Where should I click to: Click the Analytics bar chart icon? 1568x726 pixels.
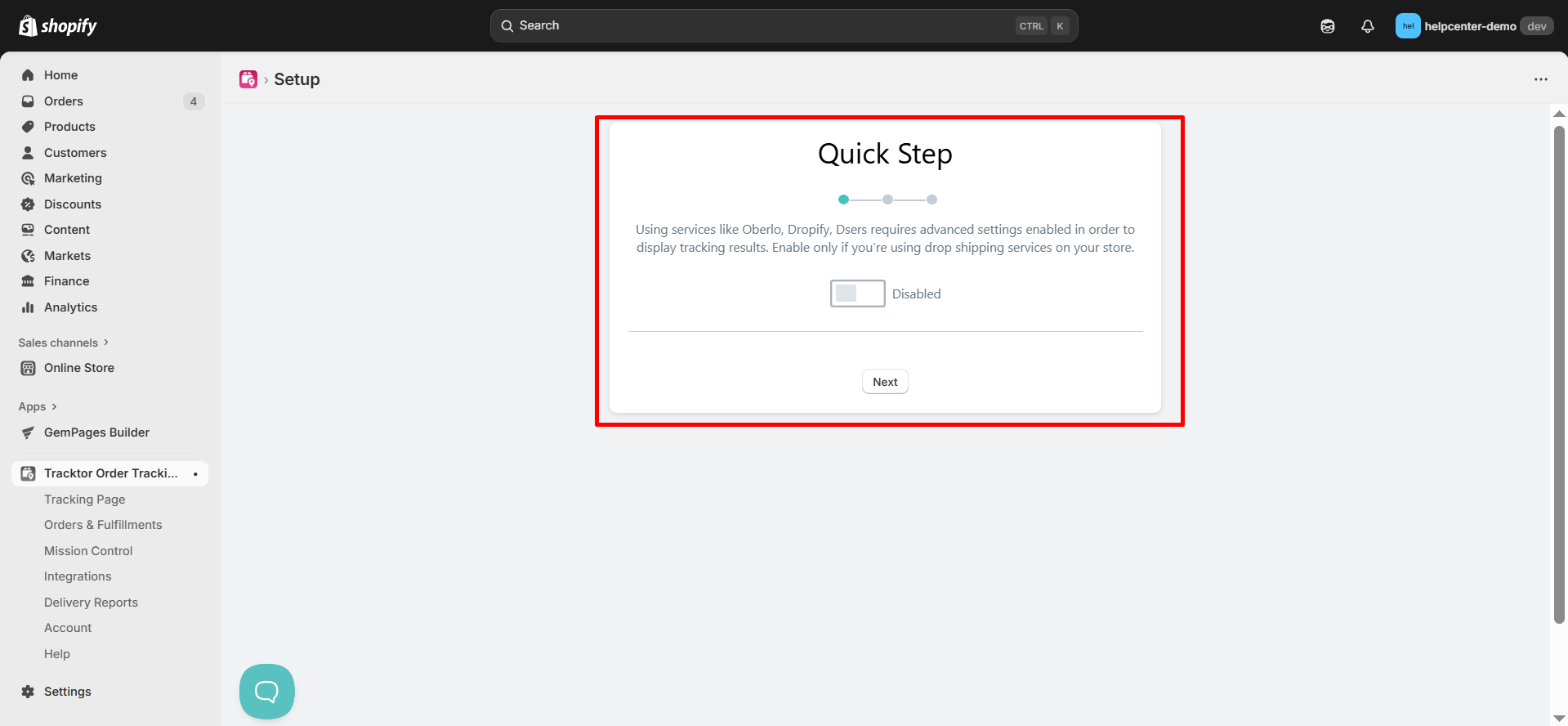(x=28, y=307)
